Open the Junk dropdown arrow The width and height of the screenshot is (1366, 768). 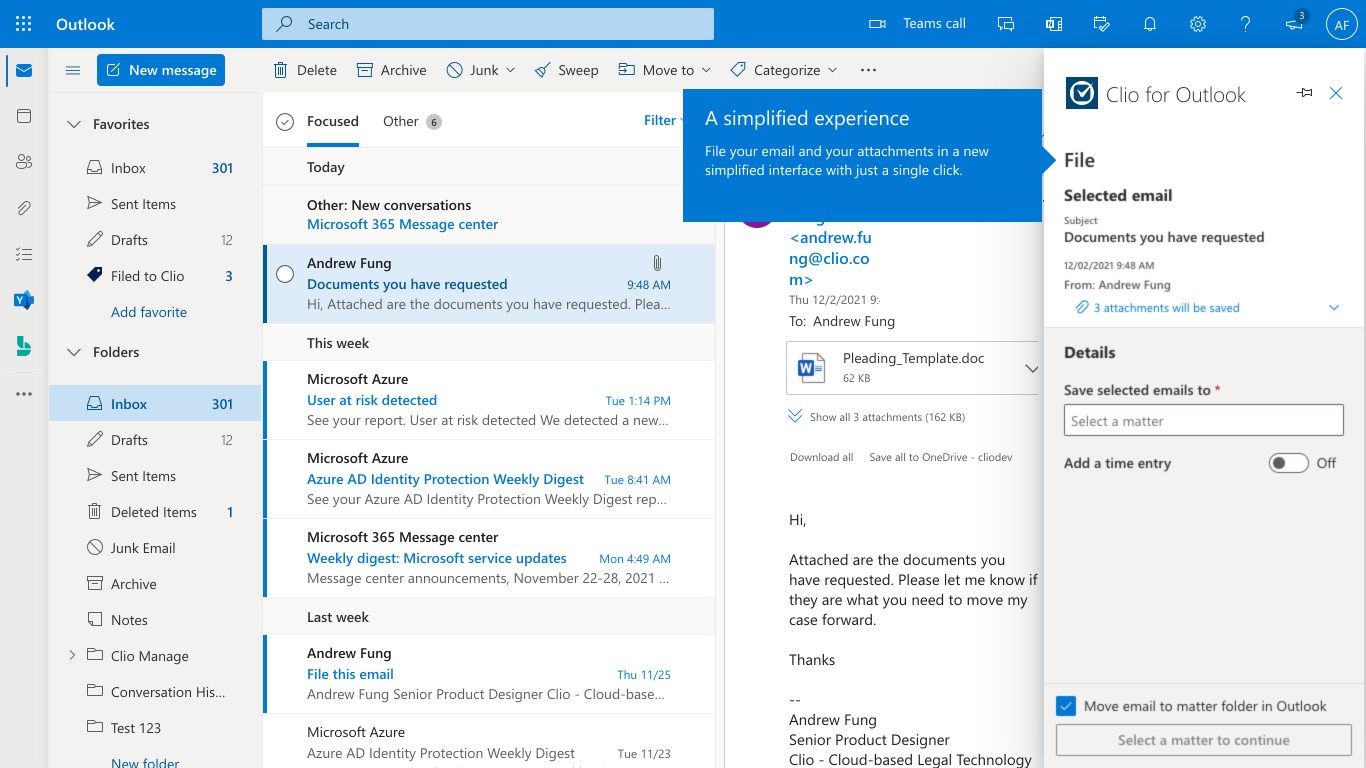[511, 70]
